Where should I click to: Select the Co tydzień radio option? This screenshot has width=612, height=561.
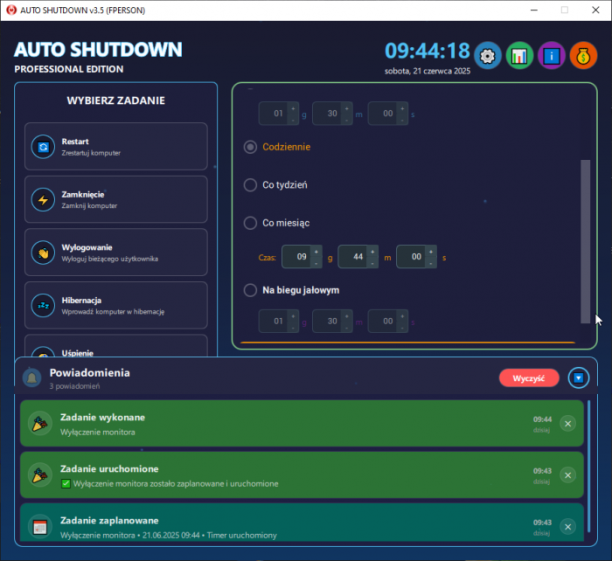250,185
